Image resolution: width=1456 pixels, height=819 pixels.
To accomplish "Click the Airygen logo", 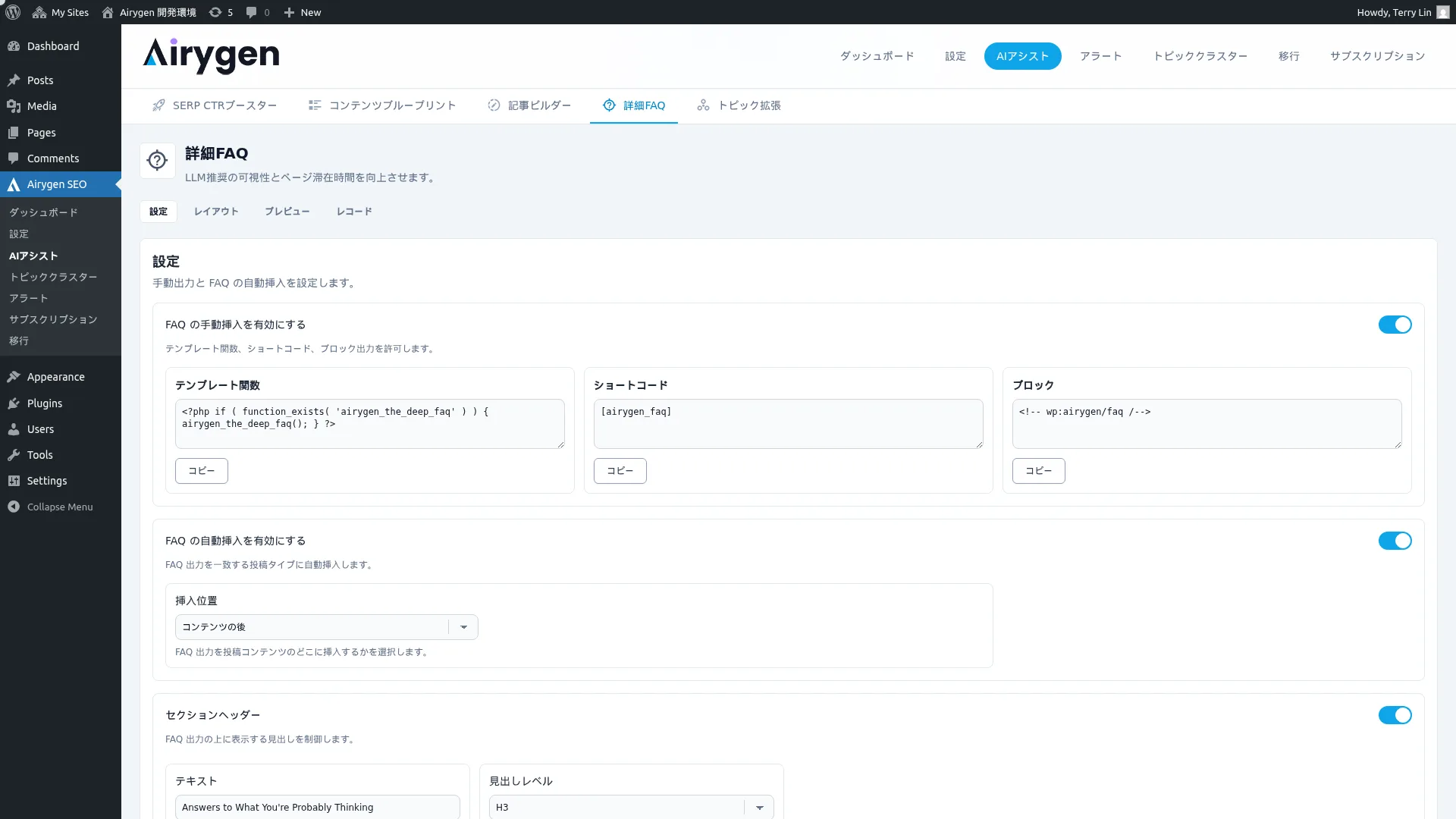I will (211, 56).
